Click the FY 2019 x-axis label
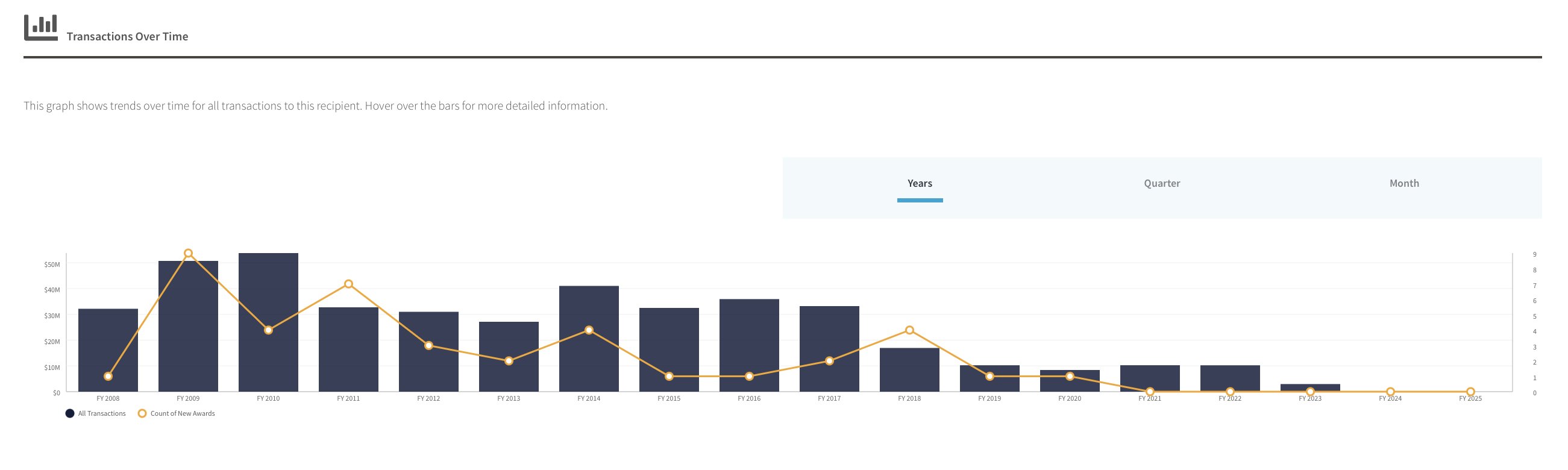This screenshot has width=1568, height=470. 989,398
